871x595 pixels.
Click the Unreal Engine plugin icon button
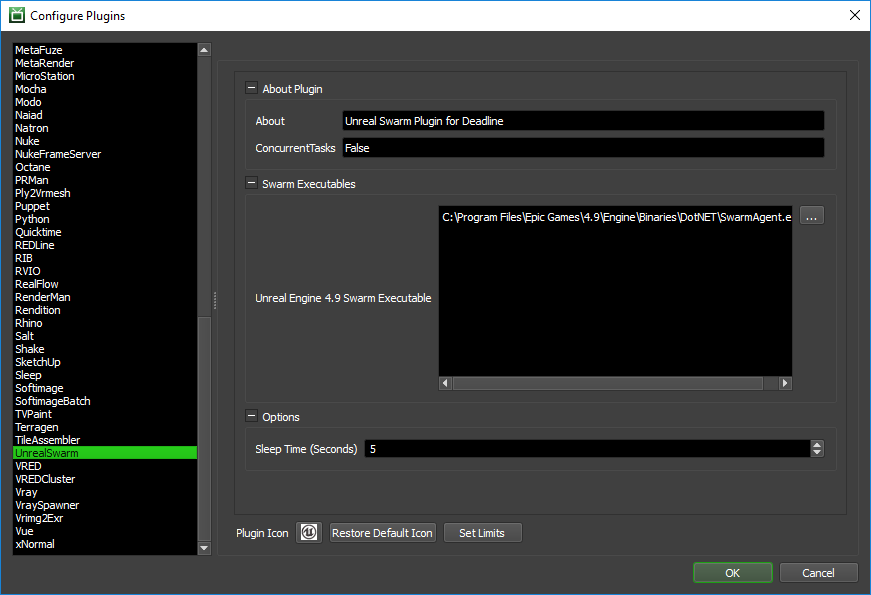[309, 533]
